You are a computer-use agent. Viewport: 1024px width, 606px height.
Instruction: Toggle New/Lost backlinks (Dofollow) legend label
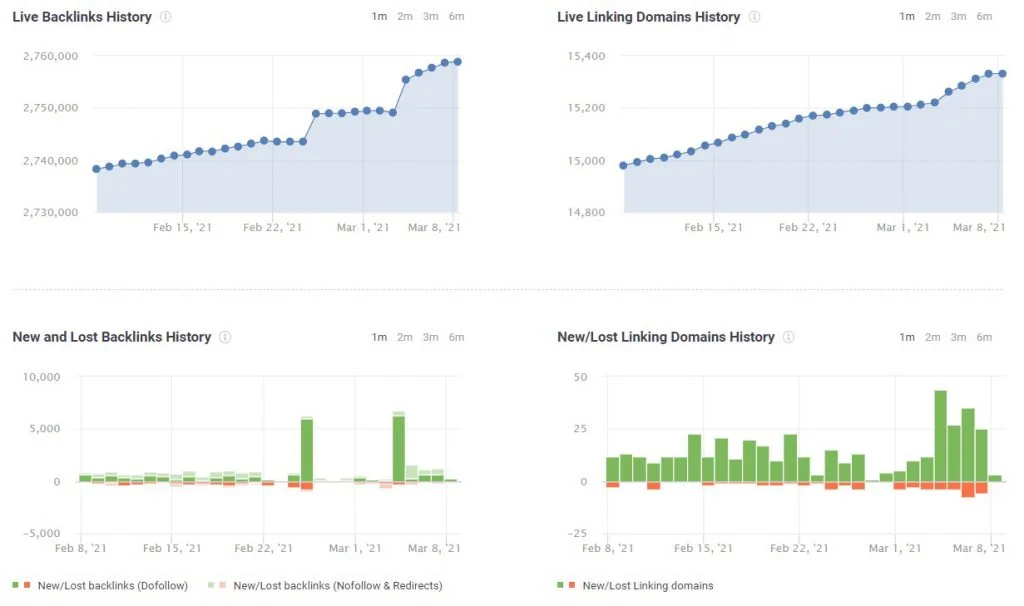point(112,586)
